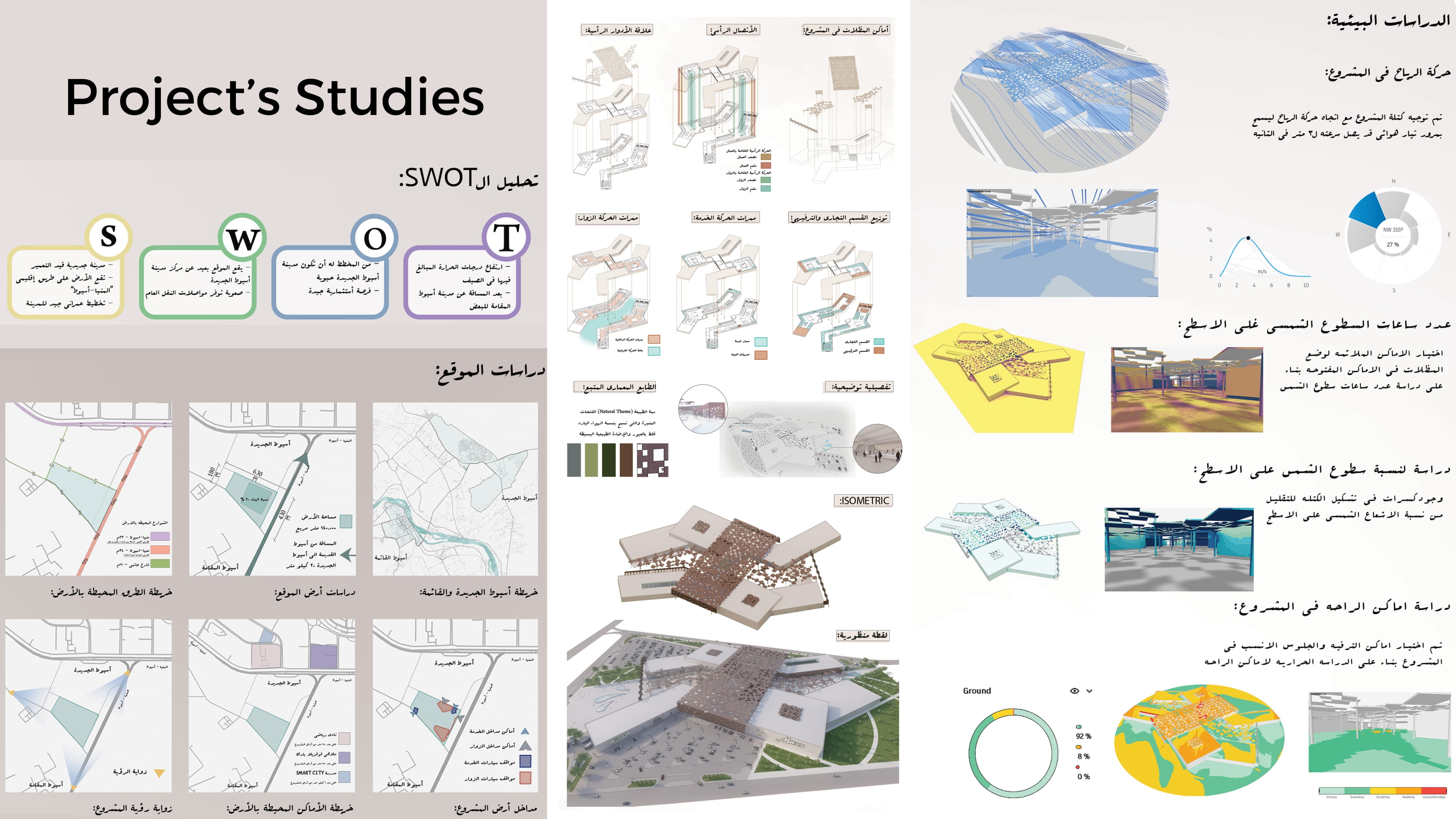Click the green road legend swatch on roads map
Screen dimensions: 1456x819
tap(160, 563)
